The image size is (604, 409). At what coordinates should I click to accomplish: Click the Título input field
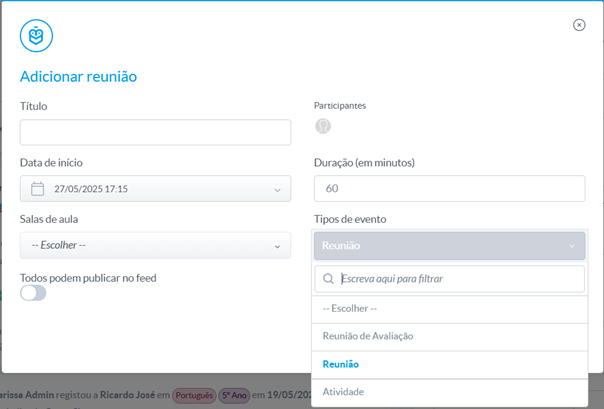(x=155, y=132)
